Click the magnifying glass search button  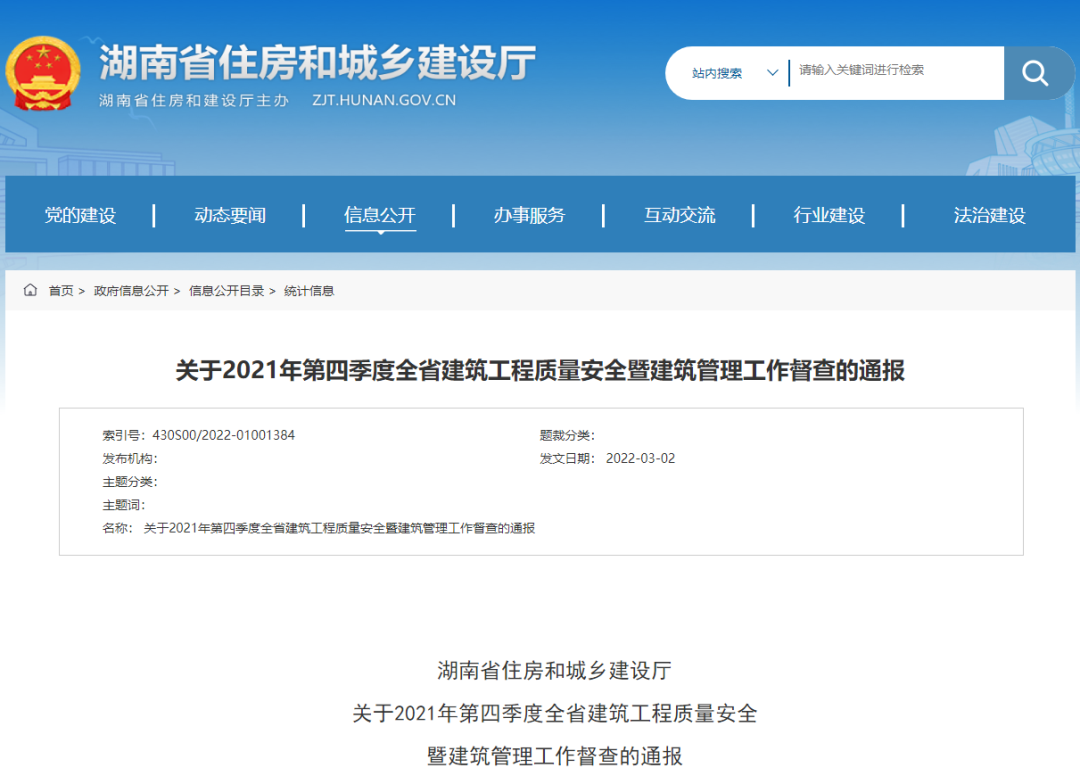(1035, 73)
